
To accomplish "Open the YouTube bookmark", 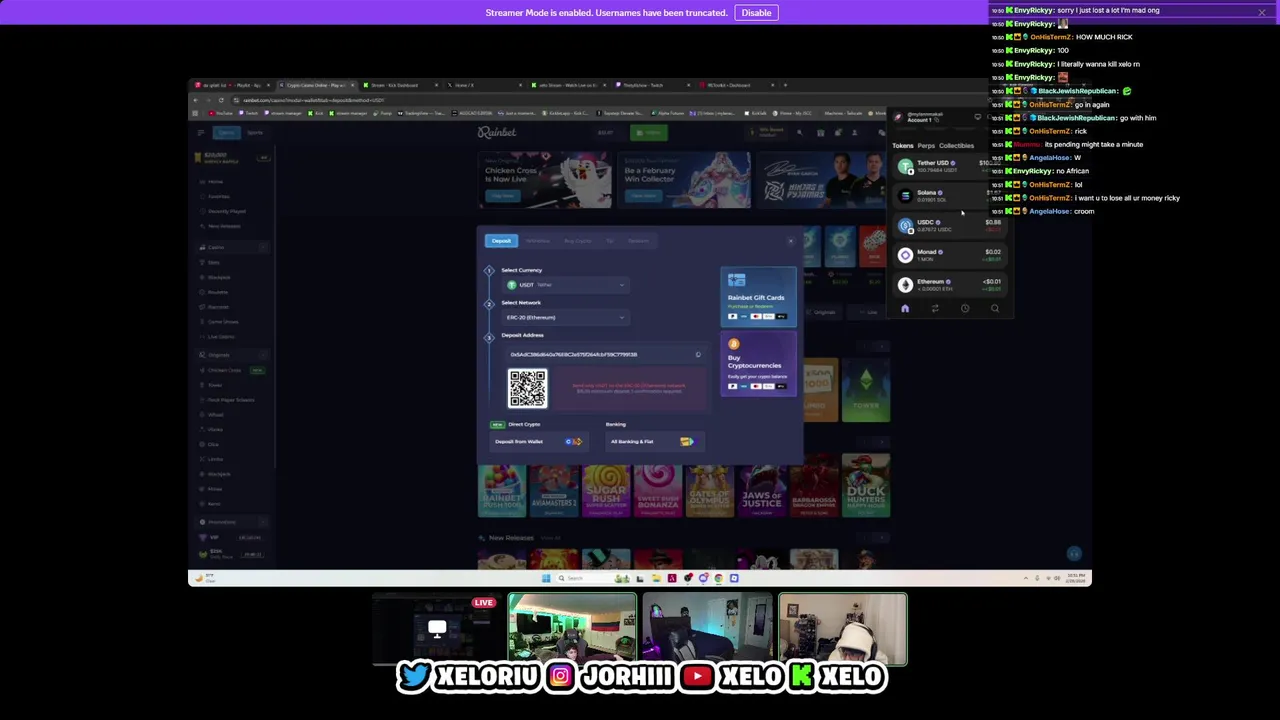I will 223,113.
